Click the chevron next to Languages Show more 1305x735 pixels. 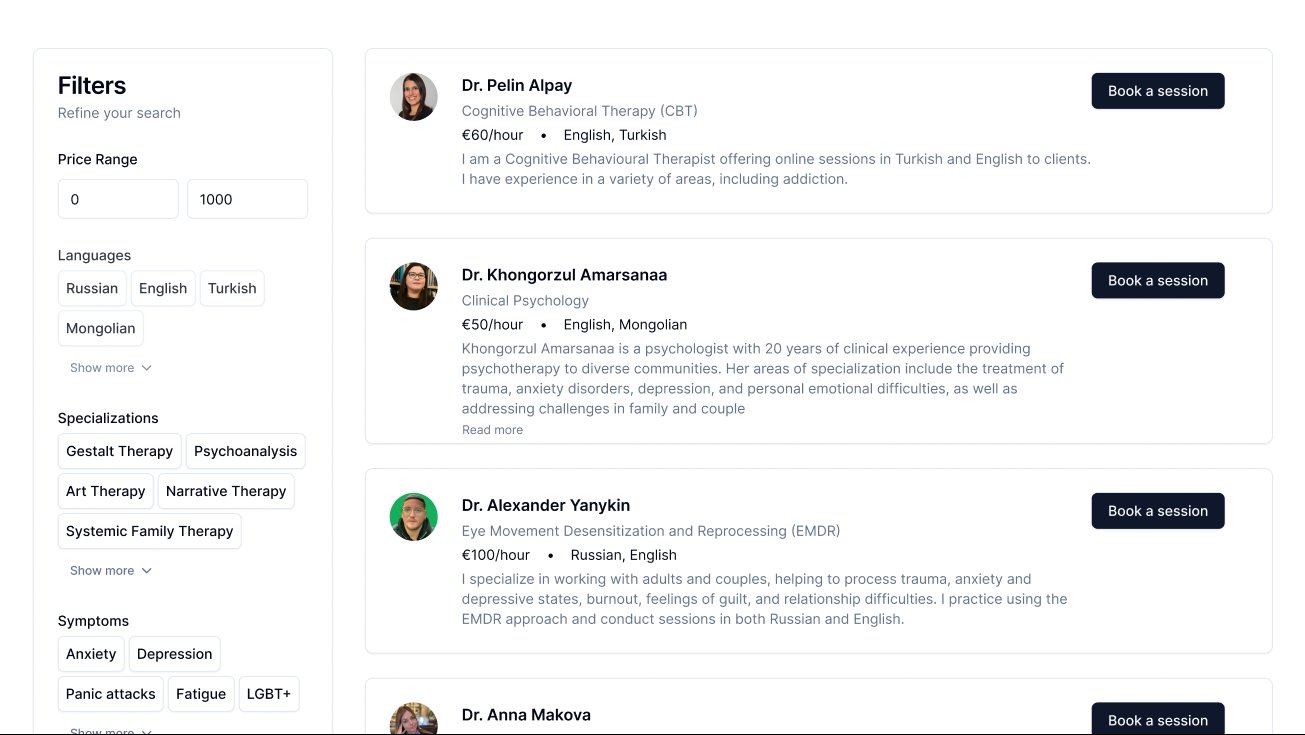[x=147, y=368]
